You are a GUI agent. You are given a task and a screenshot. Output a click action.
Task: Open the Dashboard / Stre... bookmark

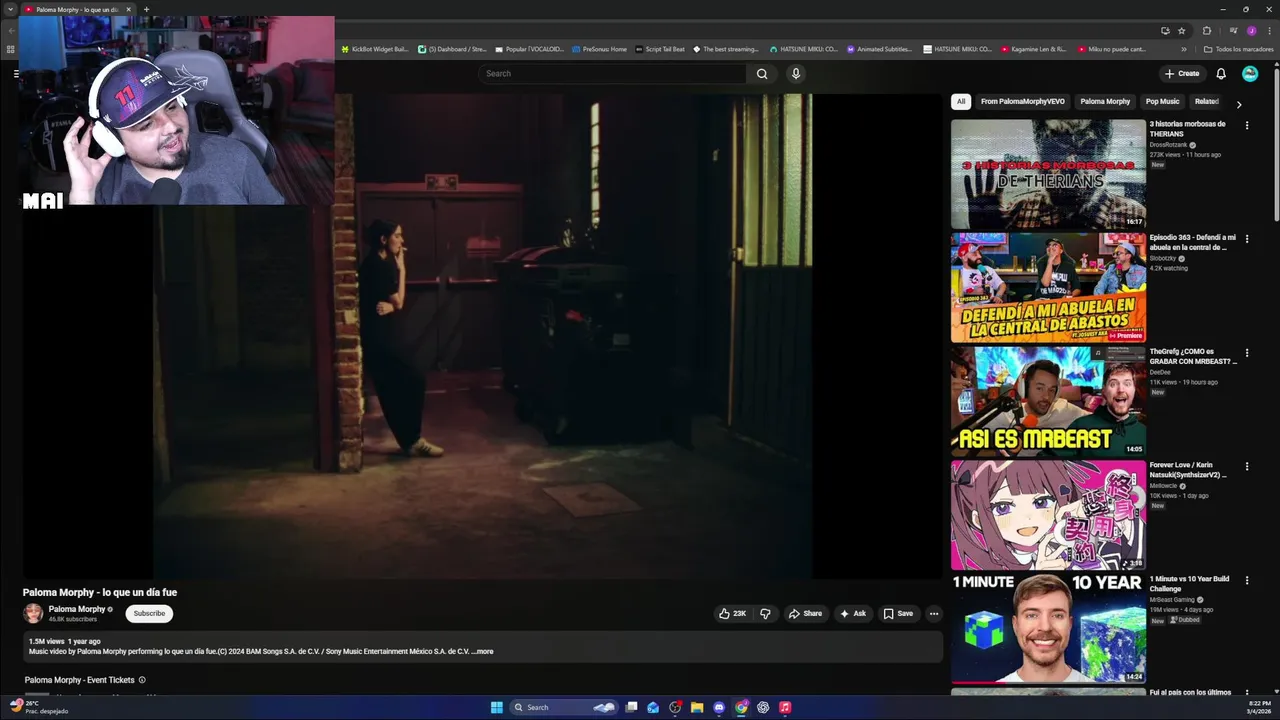point(453,49)
